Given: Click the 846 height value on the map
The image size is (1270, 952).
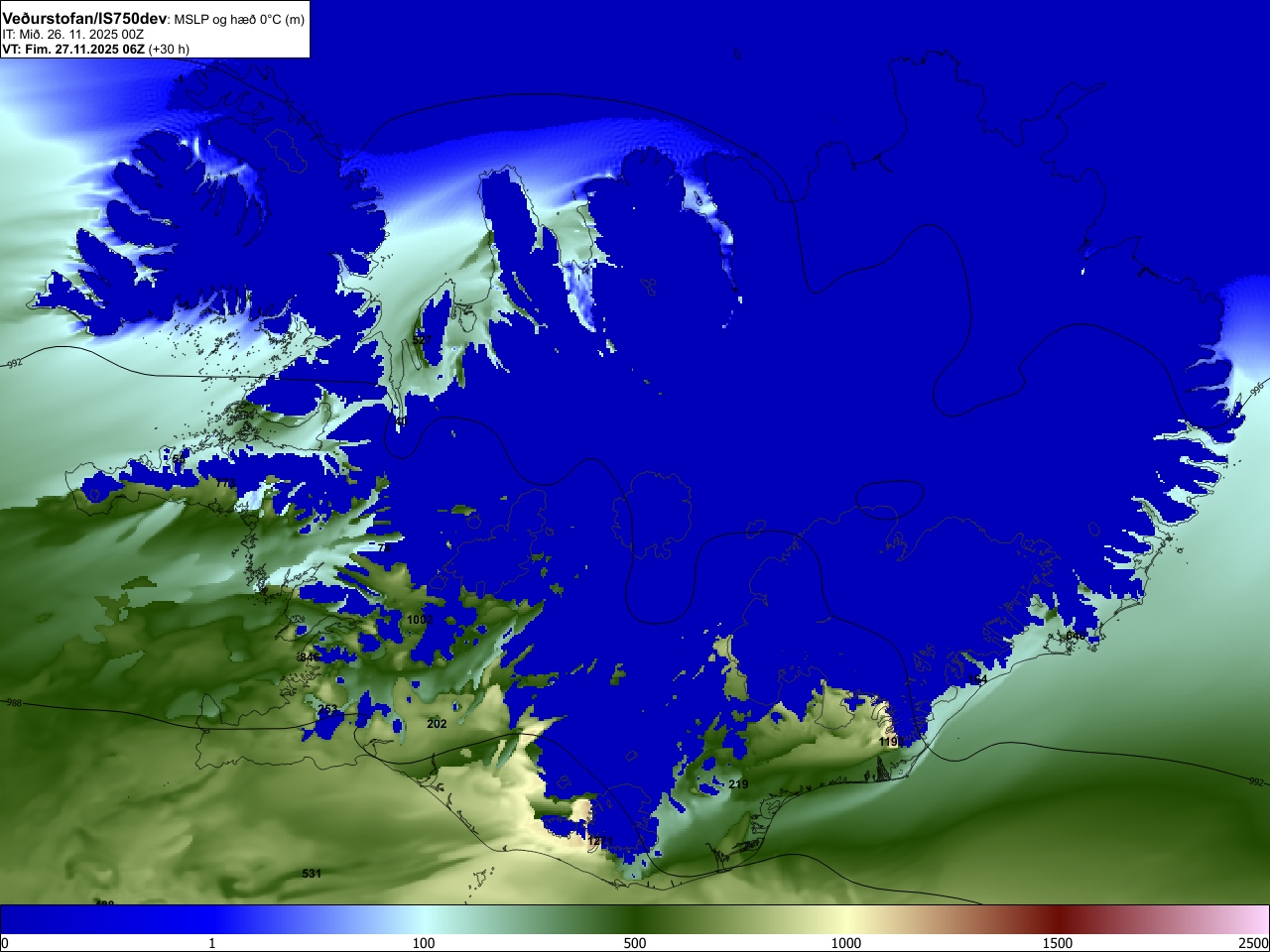Looking at the screenshot, I should 309,657.
